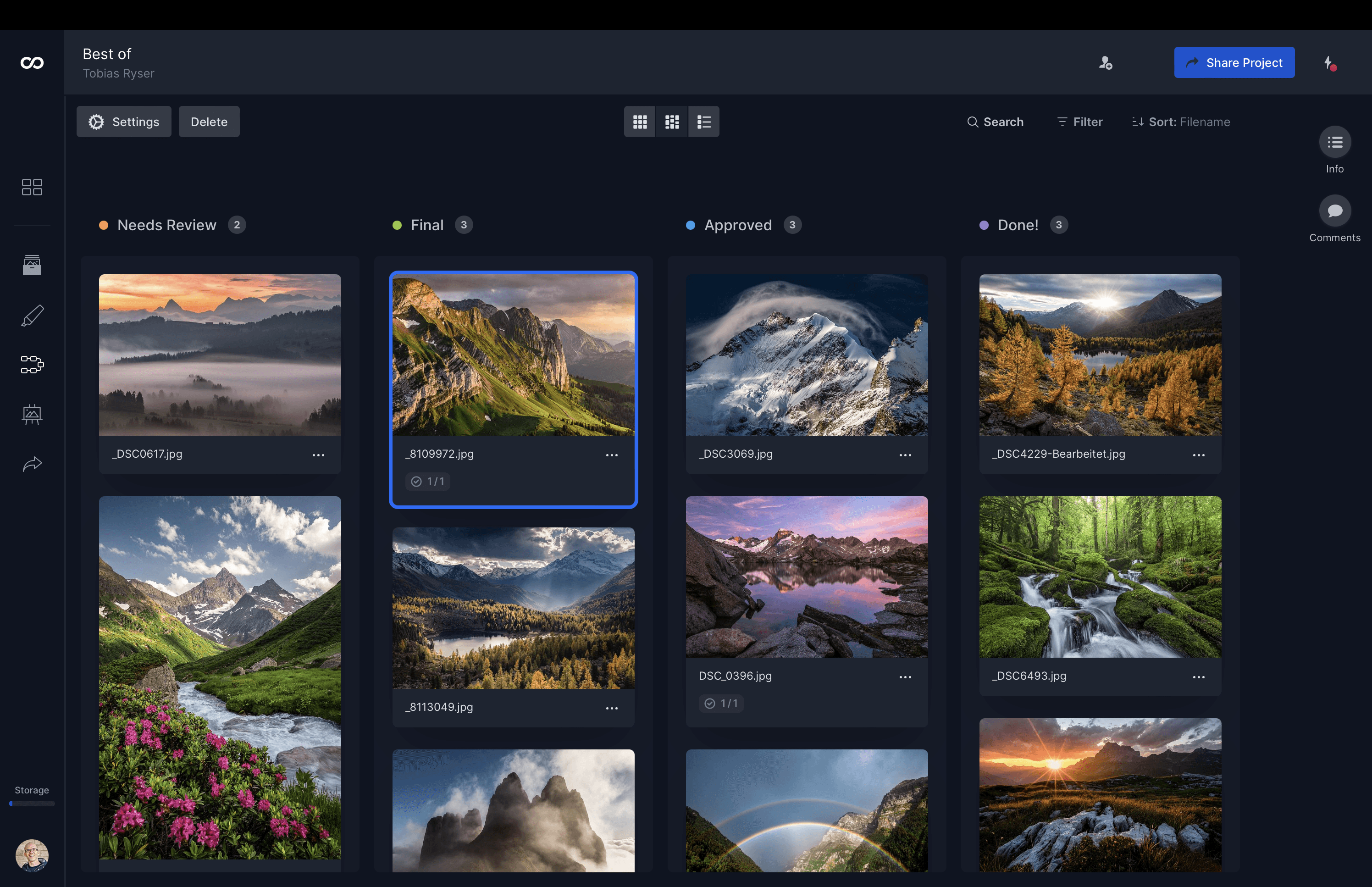Screen dimensions: 1372x887
Task: Open the autumn larches thumbnail _DSC4229-Bearbeitet.jpg
Action: [1101, 355]
